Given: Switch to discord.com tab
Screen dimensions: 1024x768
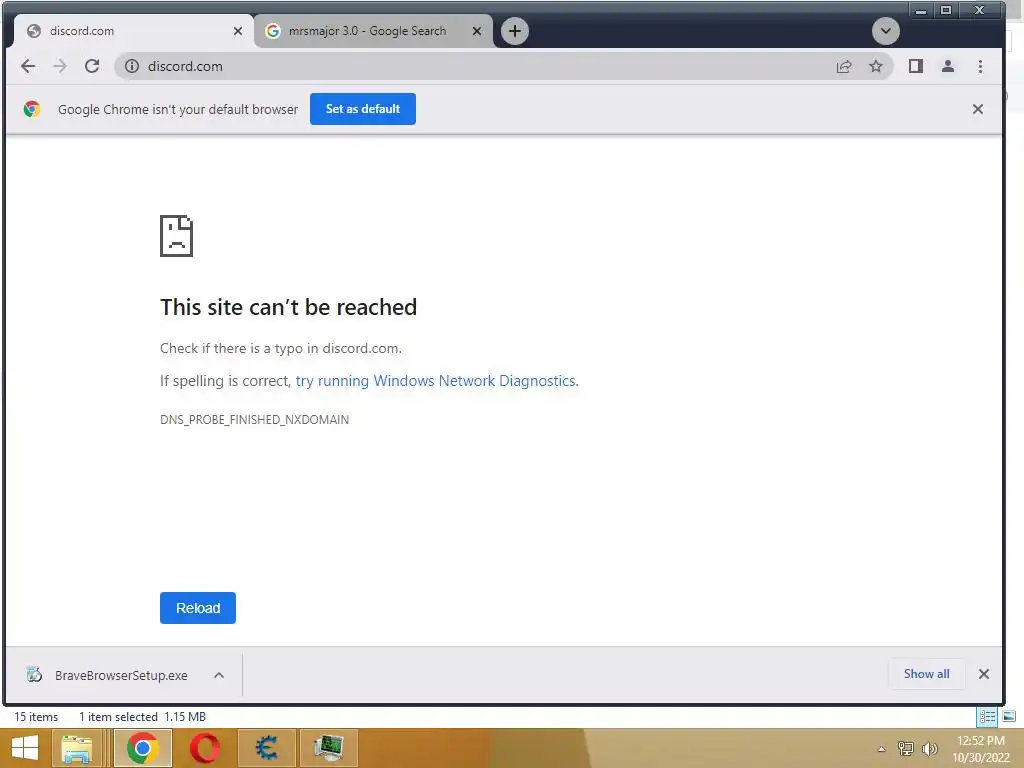Looking at the screenshot, I should [132, 31].
